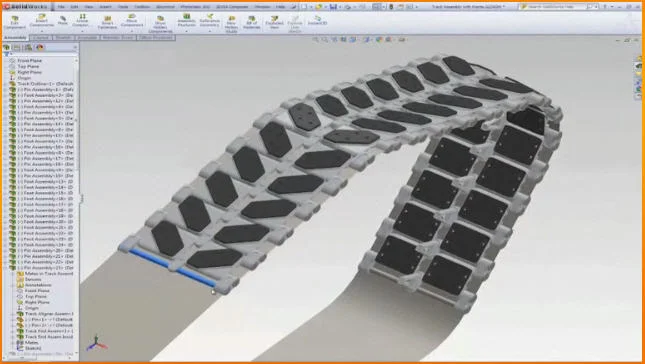Screen dimensions: 645x364
Task: Click the XYZ orientation triad
Action: coord(96,343)
